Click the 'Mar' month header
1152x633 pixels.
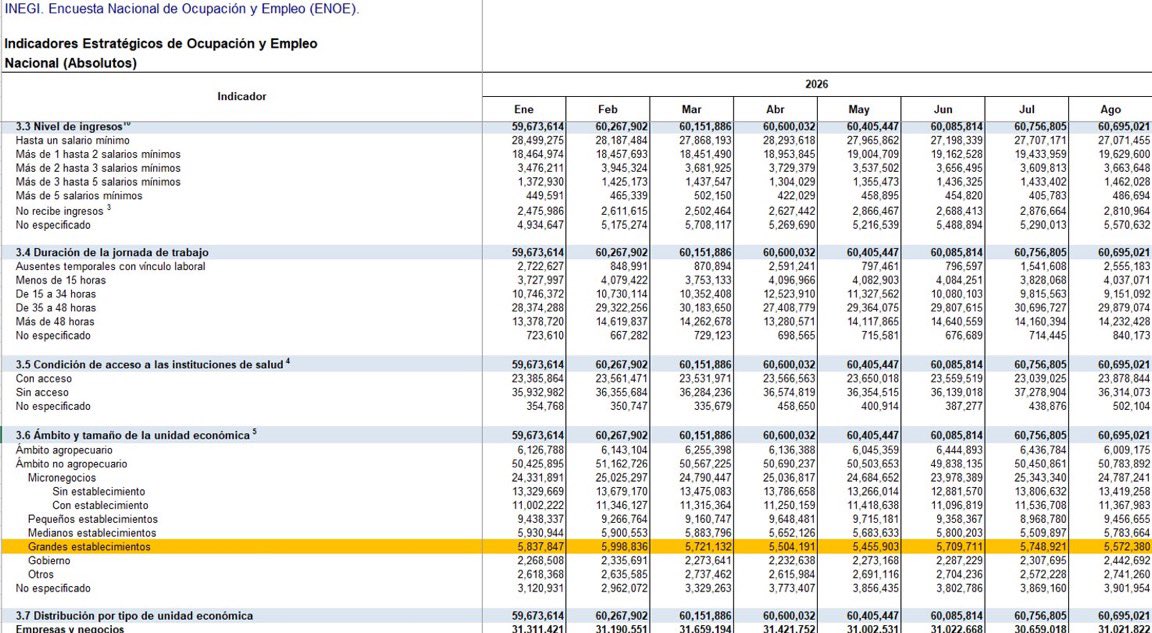pos(691,109)
